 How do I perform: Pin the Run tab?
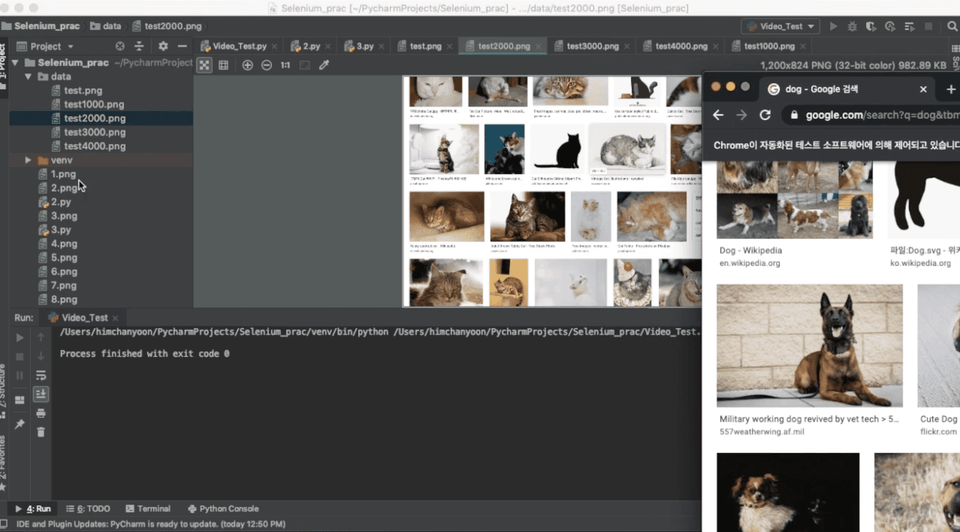[20, 424]
